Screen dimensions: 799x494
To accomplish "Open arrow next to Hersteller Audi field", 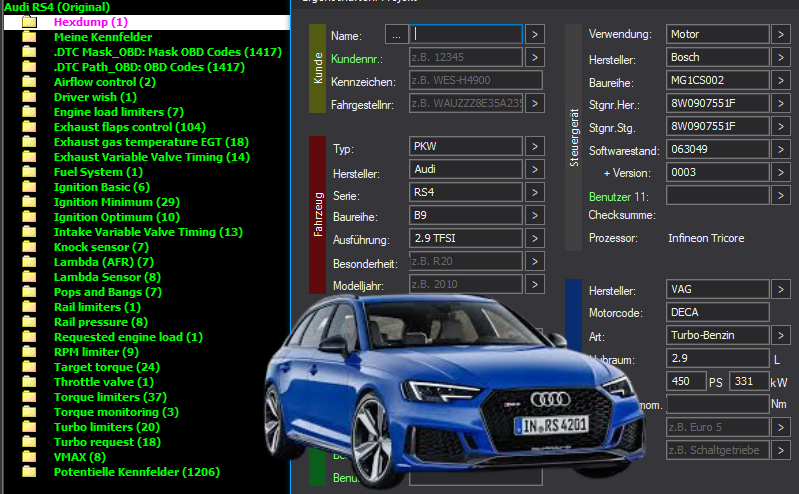I will 535,169.
